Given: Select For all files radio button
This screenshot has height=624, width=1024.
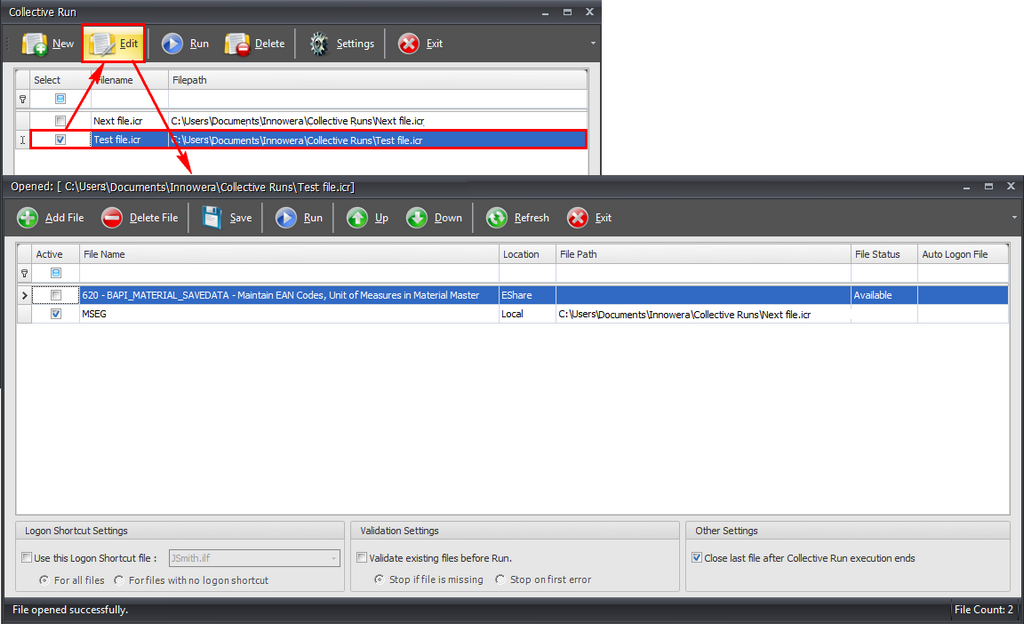Looking at the screenshot, I should [x=44, y=580].
